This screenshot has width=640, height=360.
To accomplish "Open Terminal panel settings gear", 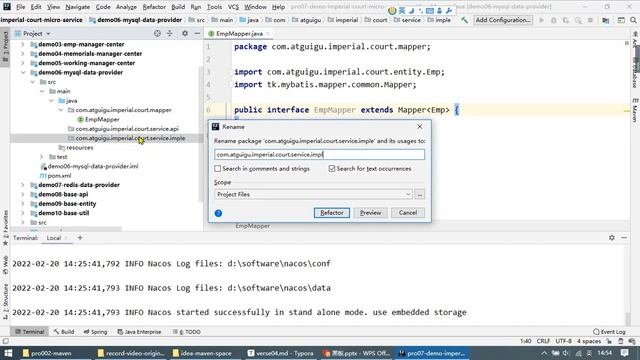I will (x=611, y=238).
